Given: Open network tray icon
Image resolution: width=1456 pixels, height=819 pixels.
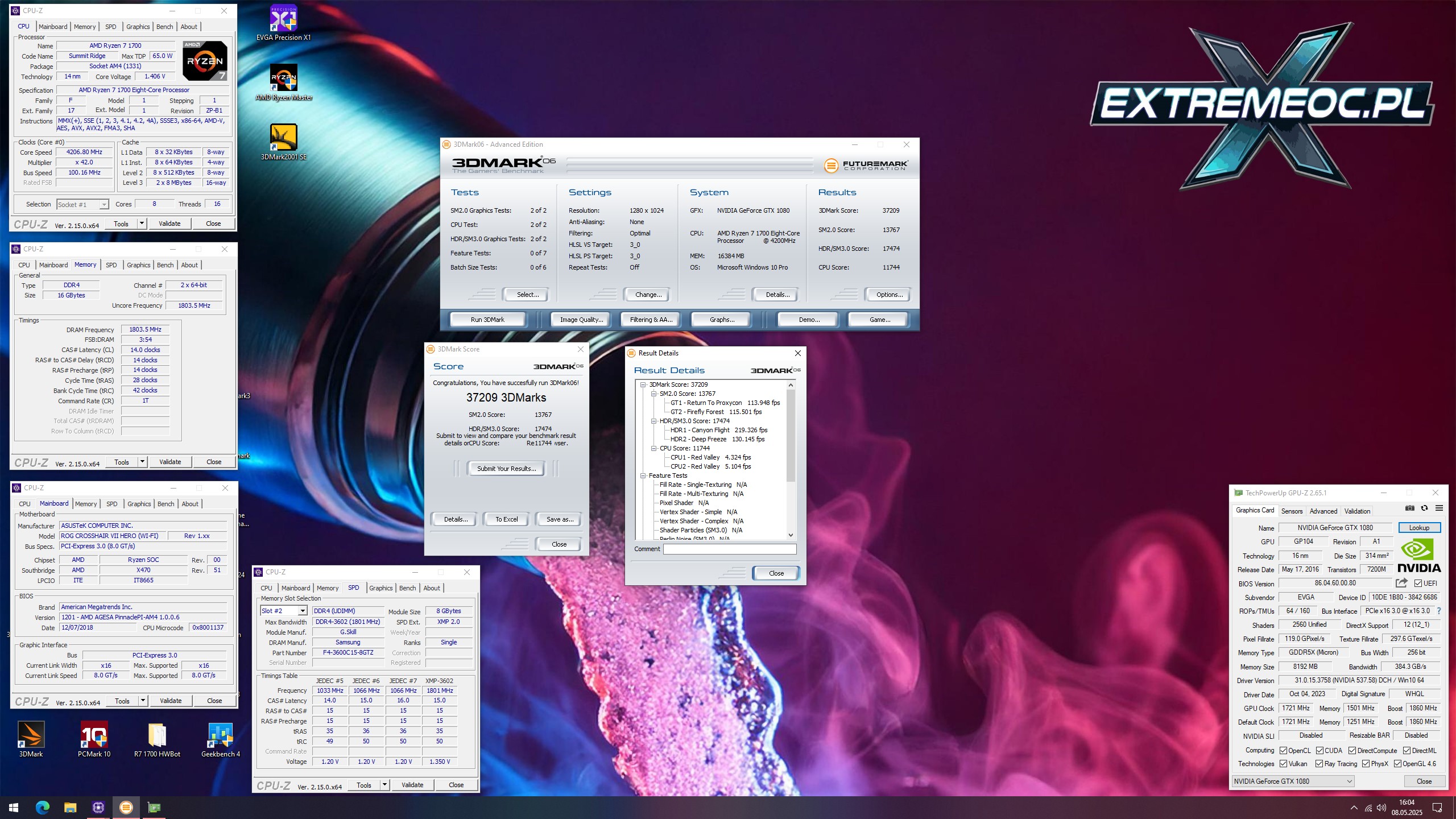Looking at the screenshot, I should 1368,808.
